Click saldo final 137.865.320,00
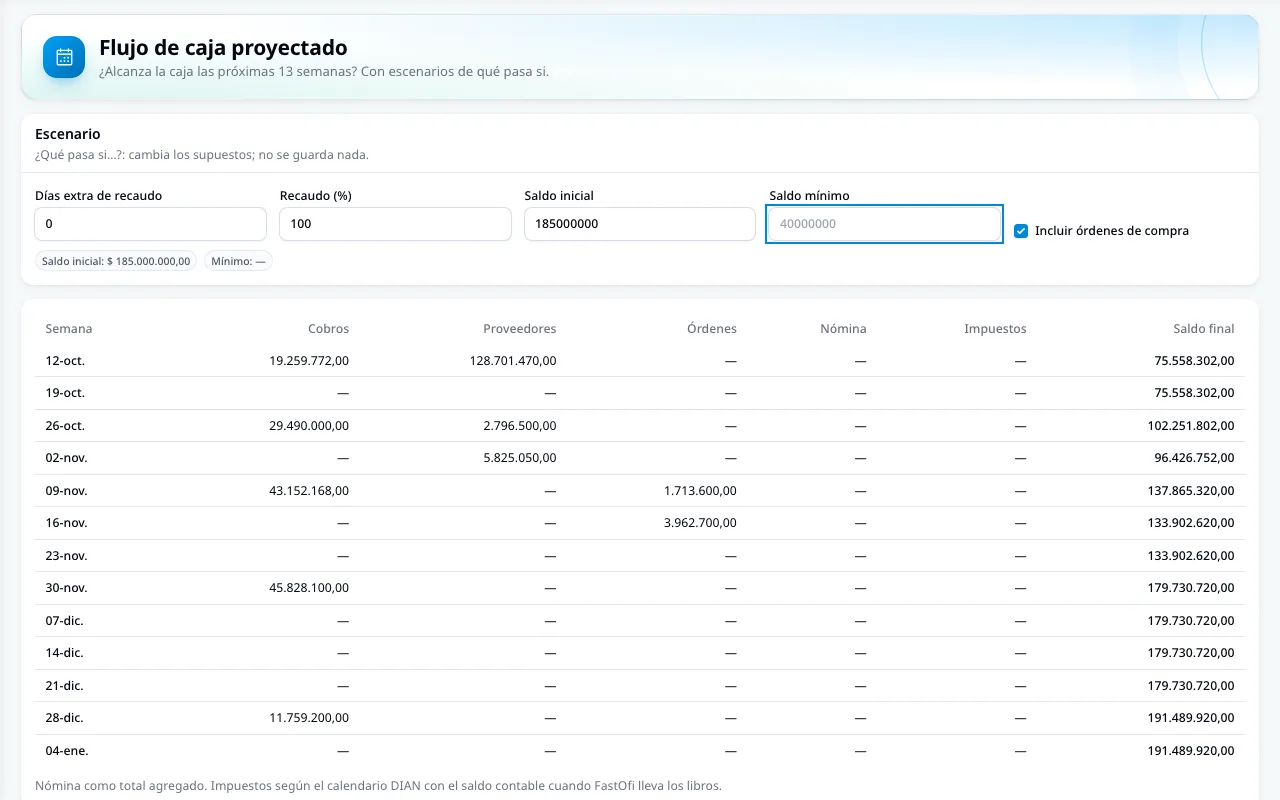This screenshot has width=1280, height=800. (x=1191, y=491)
